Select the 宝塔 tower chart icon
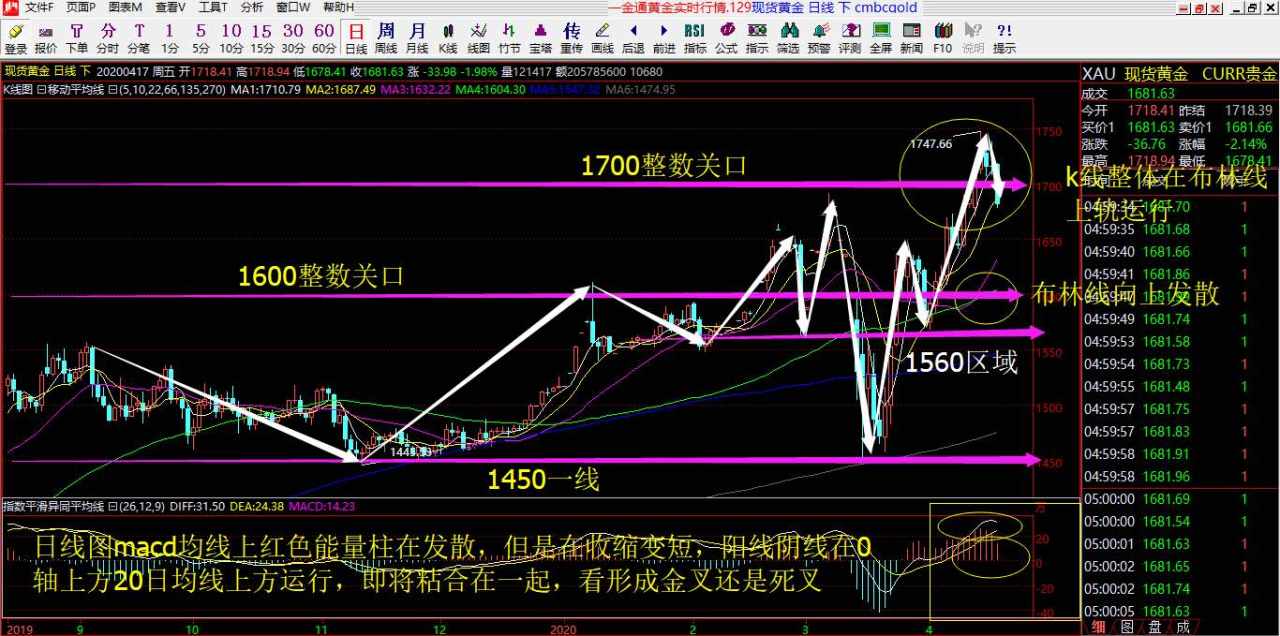Screen dimensions: 1280x636 tap(541, 38)
